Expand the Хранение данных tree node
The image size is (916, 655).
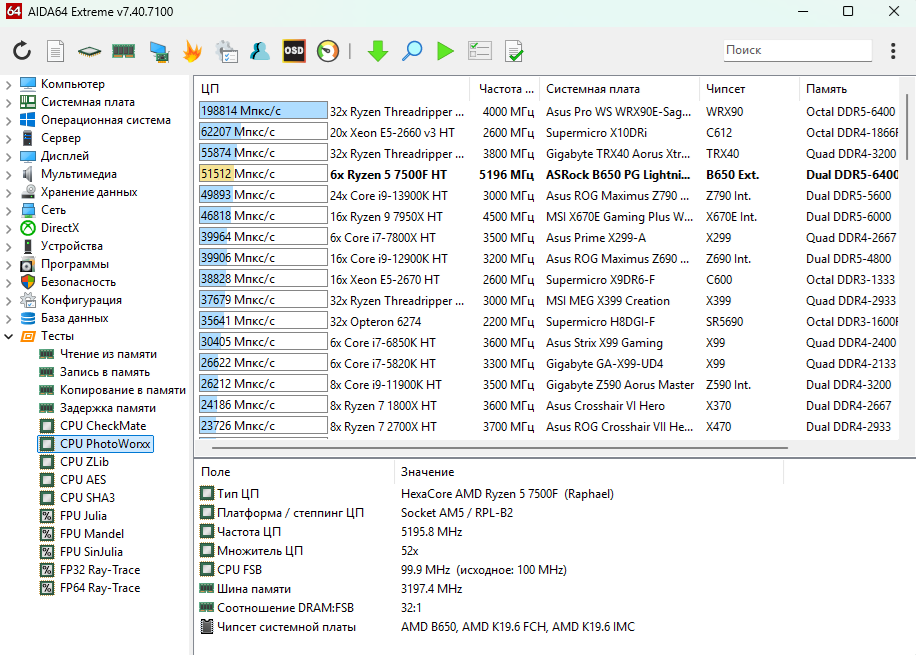[8, 192]
